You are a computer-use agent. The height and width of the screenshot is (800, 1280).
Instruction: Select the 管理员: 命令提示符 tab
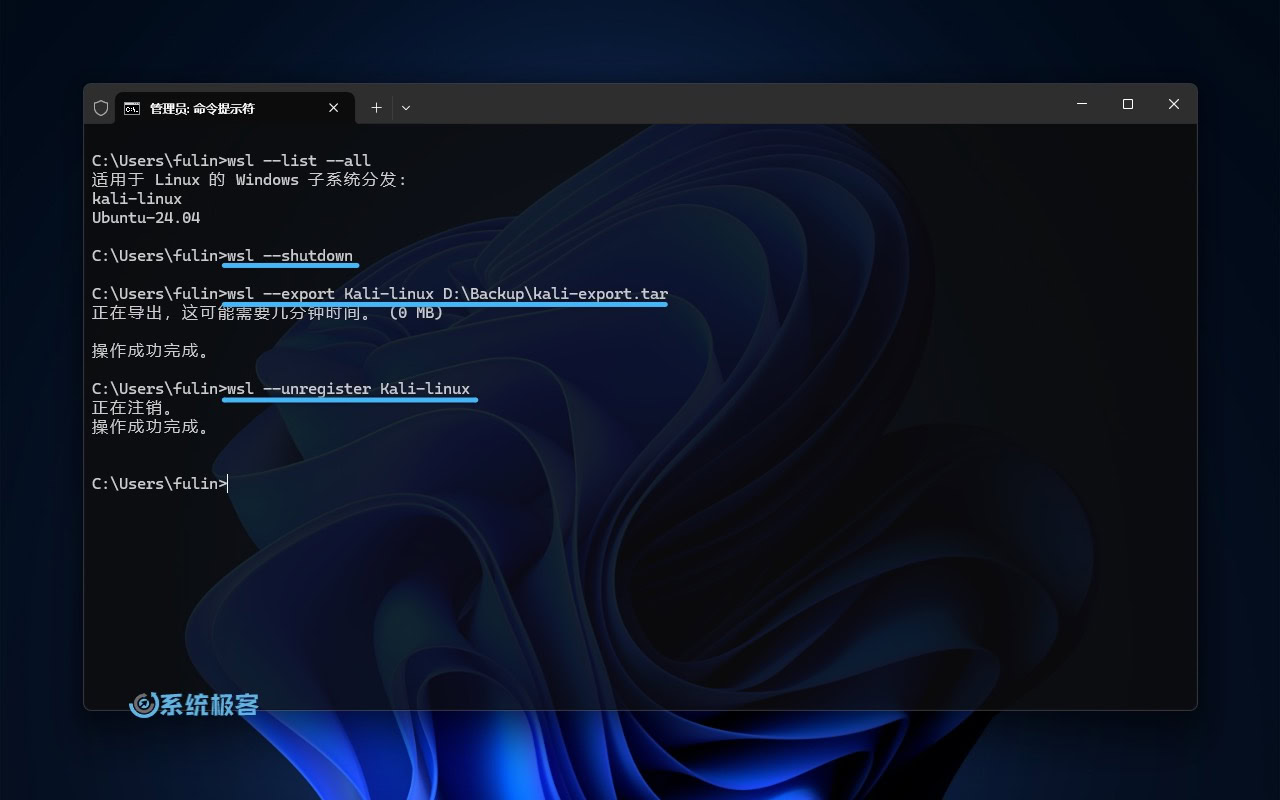(235, 108)
